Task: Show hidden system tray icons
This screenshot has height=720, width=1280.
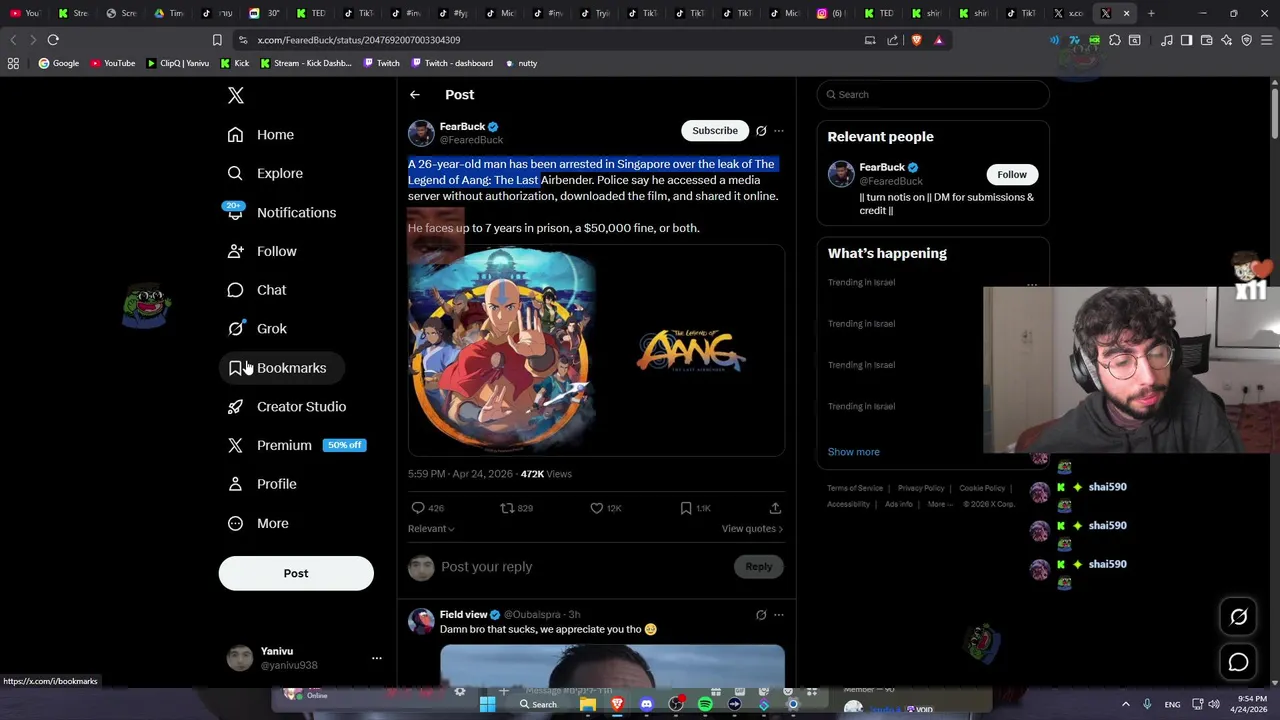Action: (x=1125, y=704)
